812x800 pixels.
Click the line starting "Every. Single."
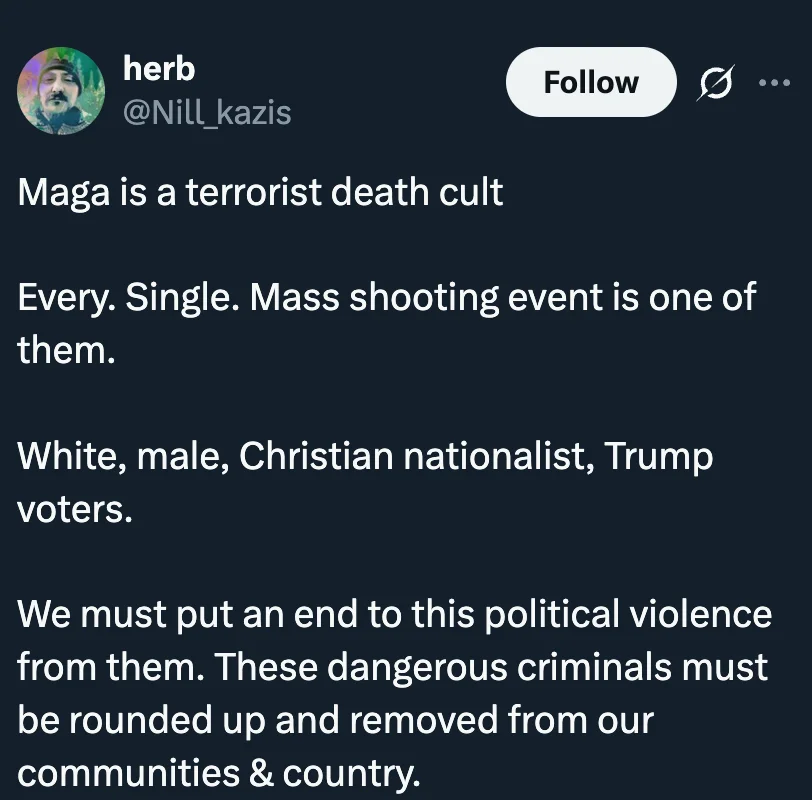[x=387, y=297]
